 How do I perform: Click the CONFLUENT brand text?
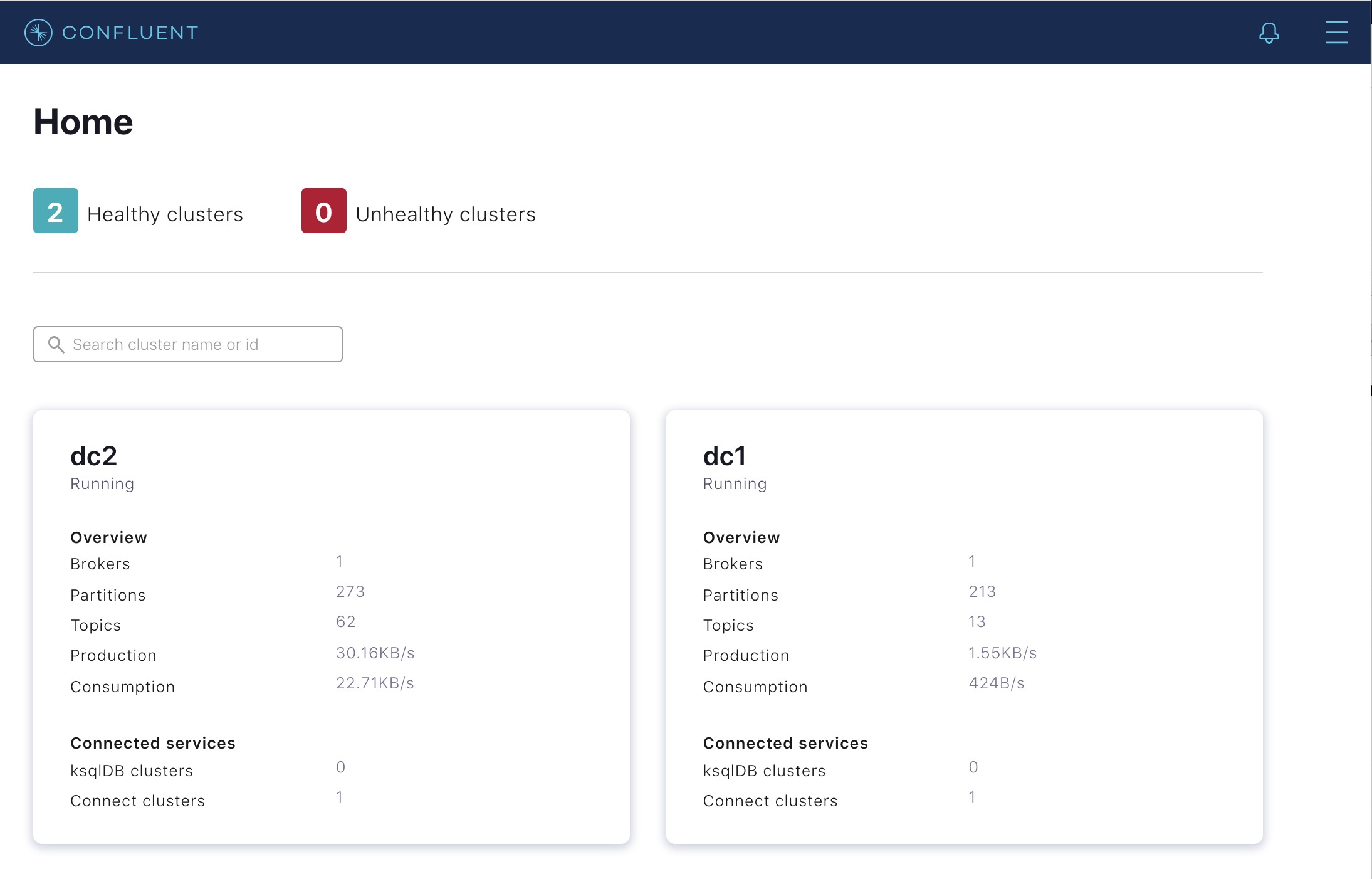point(130,33)
